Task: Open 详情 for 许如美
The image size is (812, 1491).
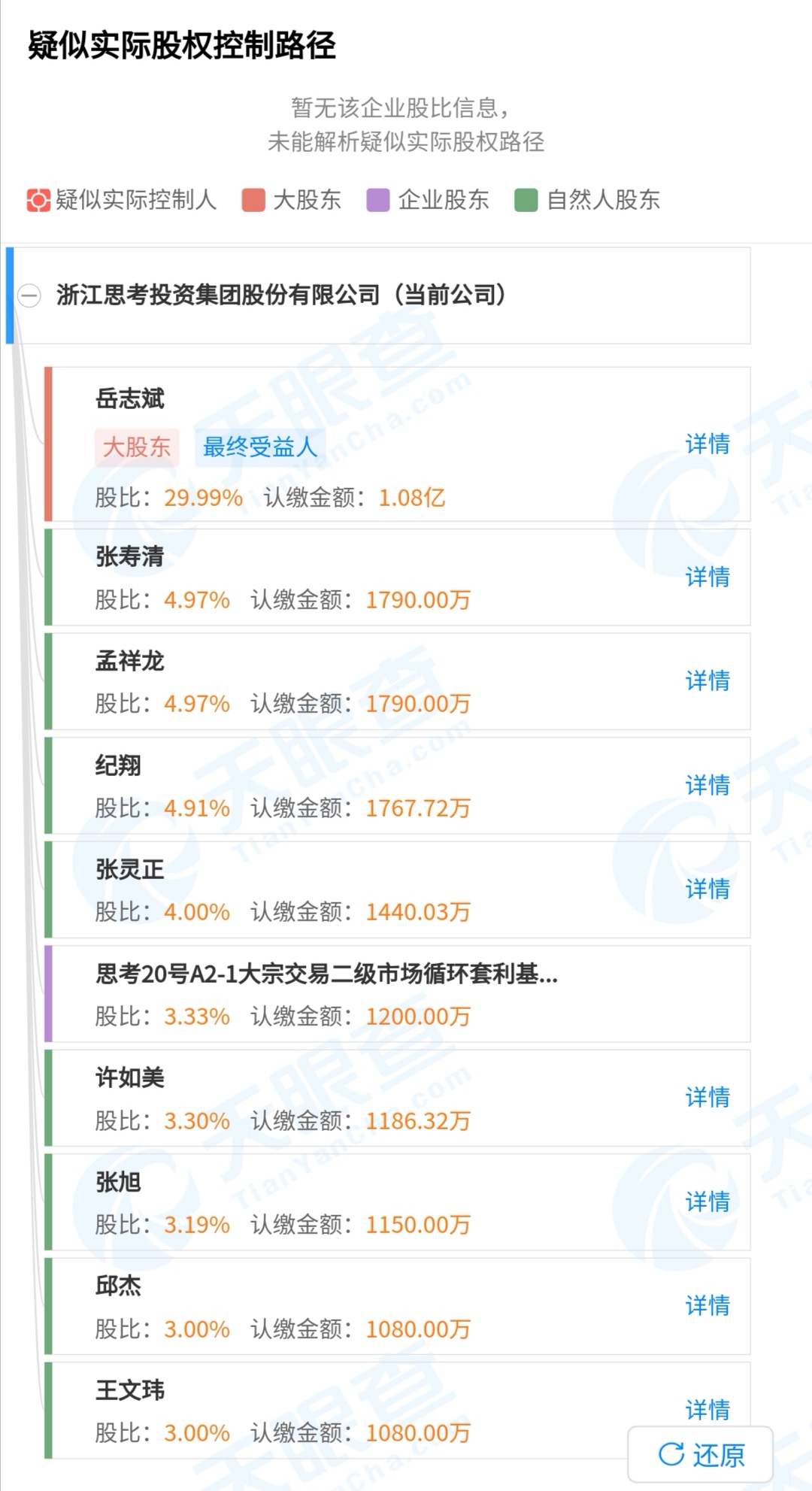Action: pyautogui.click(x=707, y=1097)
